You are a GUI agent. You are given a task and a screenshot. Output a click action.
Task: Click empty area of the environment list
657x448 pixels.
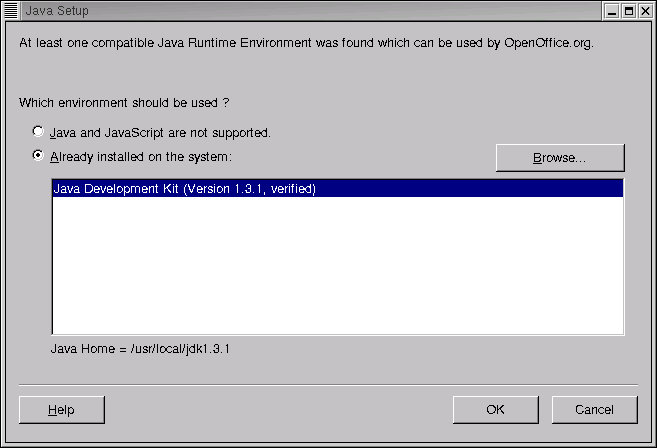337,270
